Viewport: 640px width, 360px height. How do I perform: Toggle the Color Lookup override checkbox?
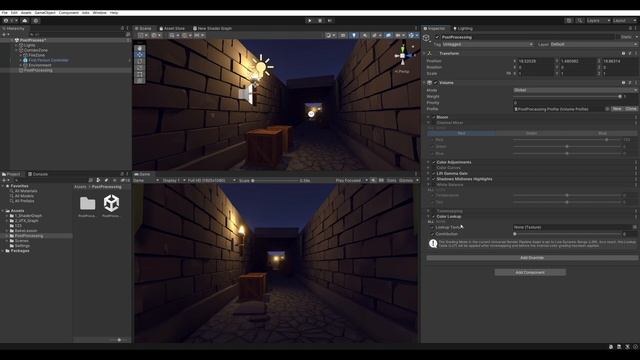tap(433, 216)
